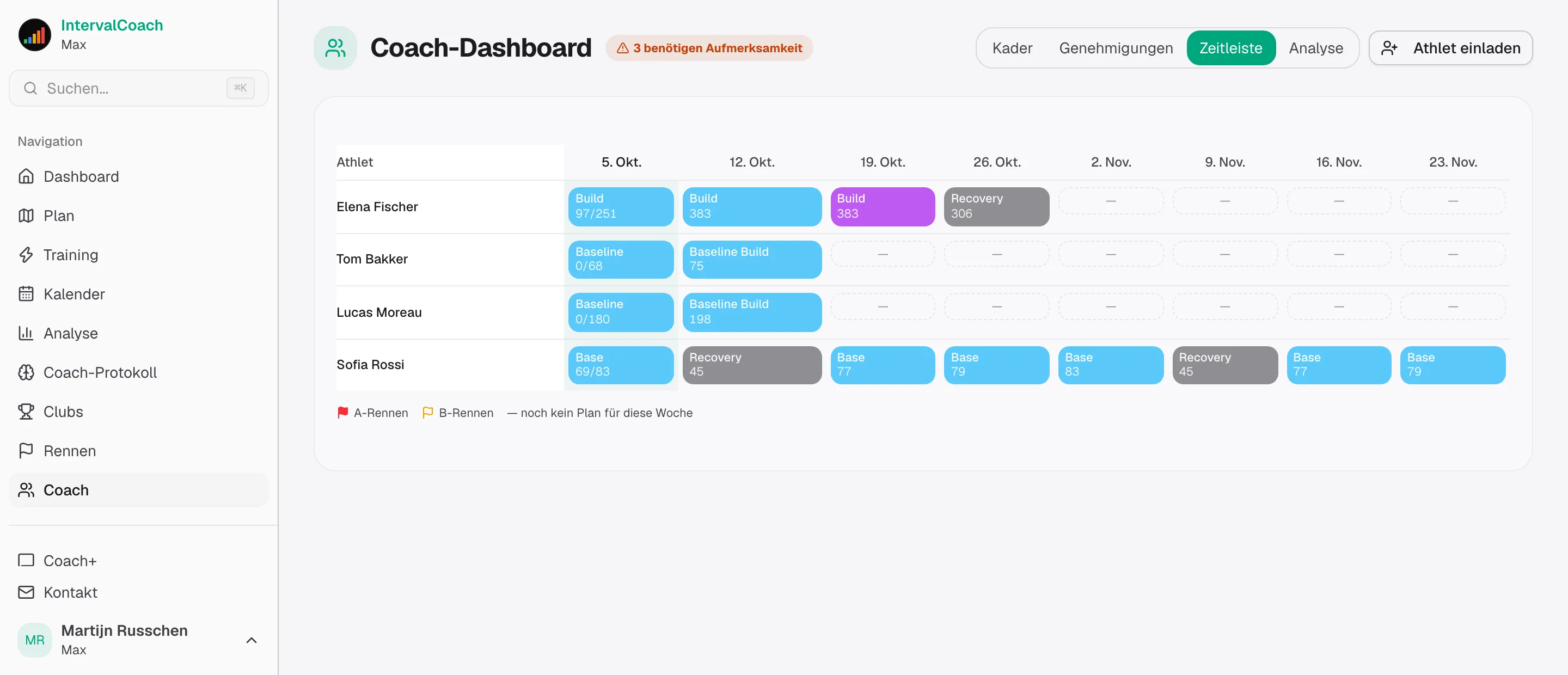Open Dashboard via the home icon
Screen dimensions: 1568x675
[26, 176]
